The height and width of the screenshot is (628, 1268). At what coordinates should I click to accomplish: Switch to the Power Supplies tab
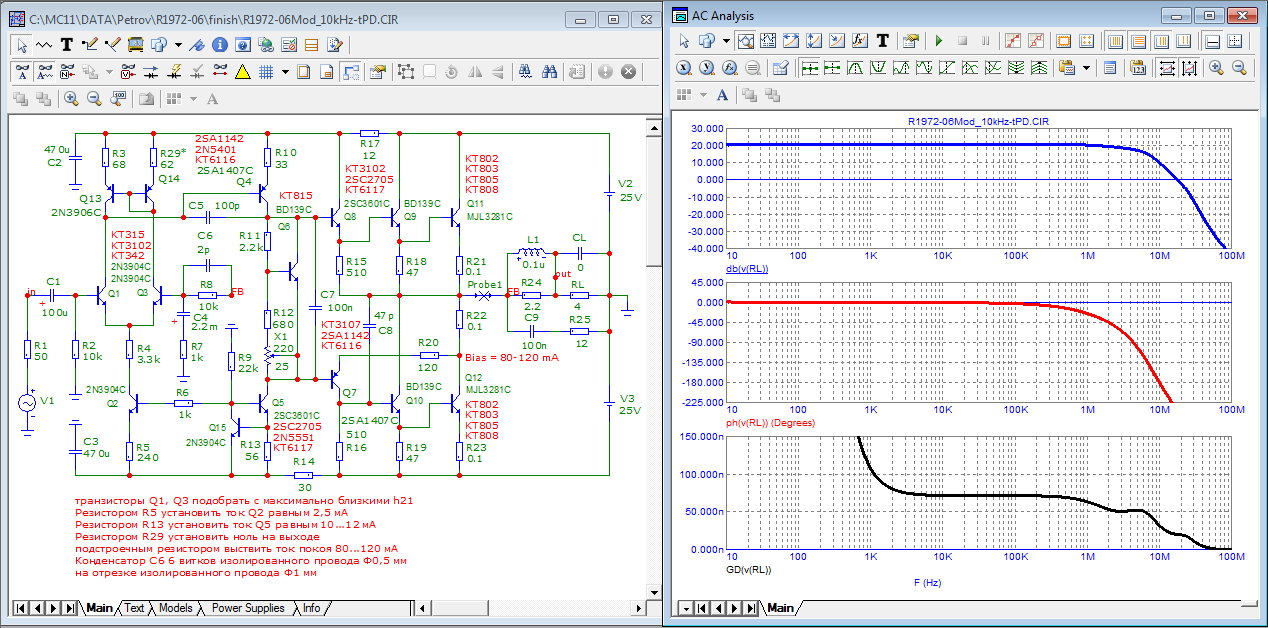point(247,608)
